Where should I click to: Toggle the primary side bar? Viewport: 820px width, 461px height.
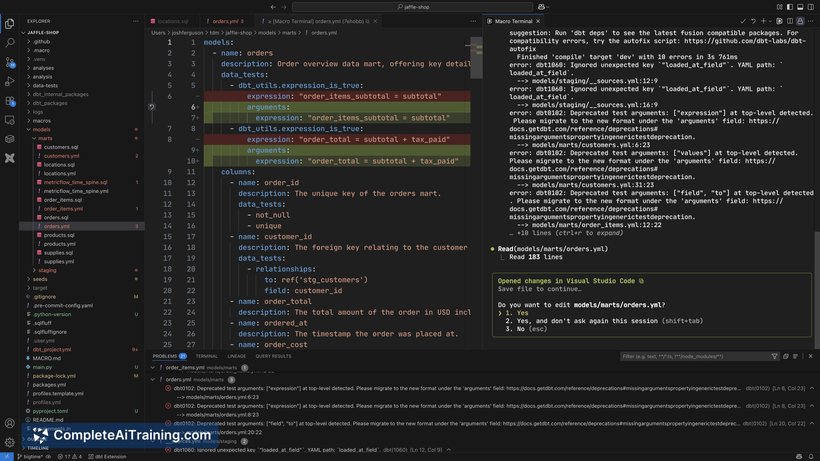[x=790, y=7]
